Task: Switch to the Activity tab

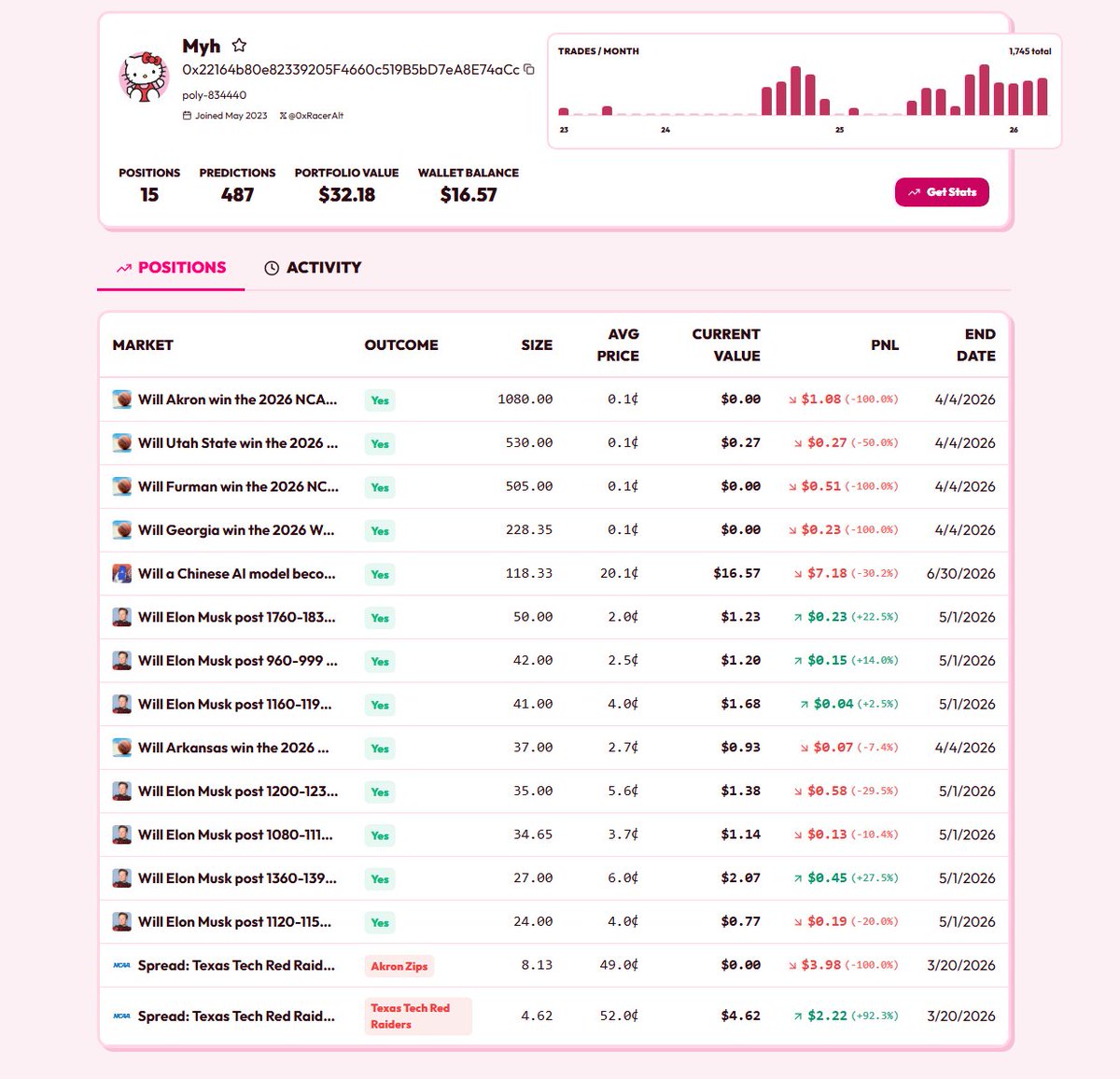Action: point(313,268)
